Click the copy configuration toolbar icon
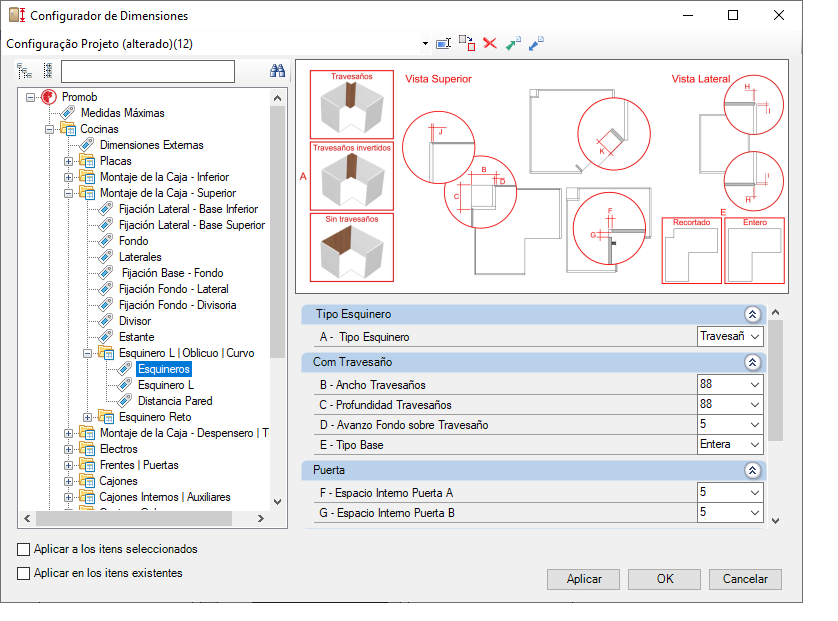 (x=467, y=43)
